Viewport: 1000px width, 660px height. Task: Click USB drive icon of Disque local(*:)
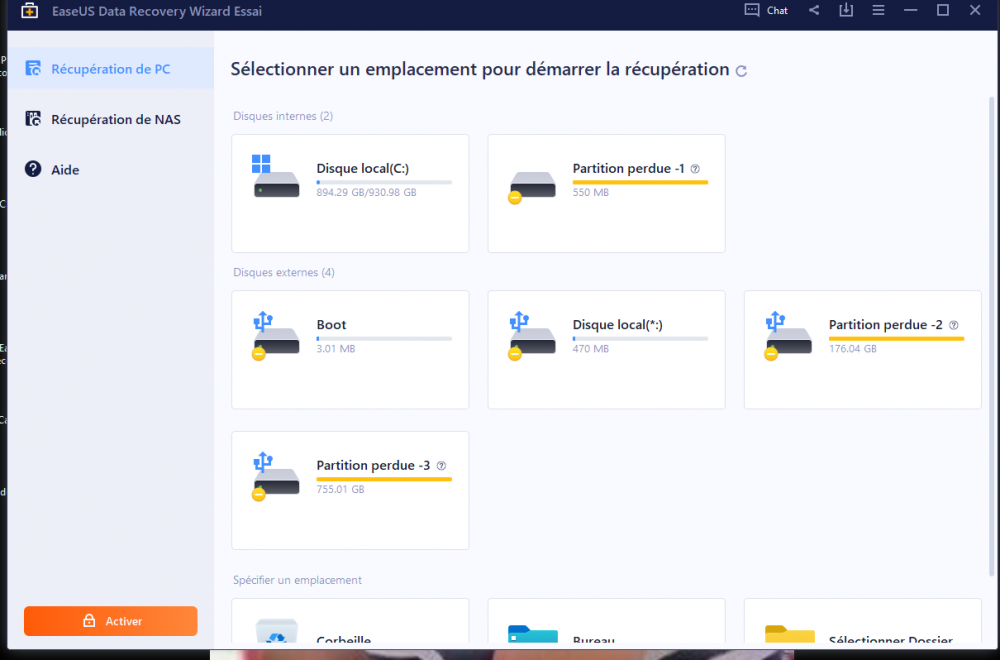[532, 335]
